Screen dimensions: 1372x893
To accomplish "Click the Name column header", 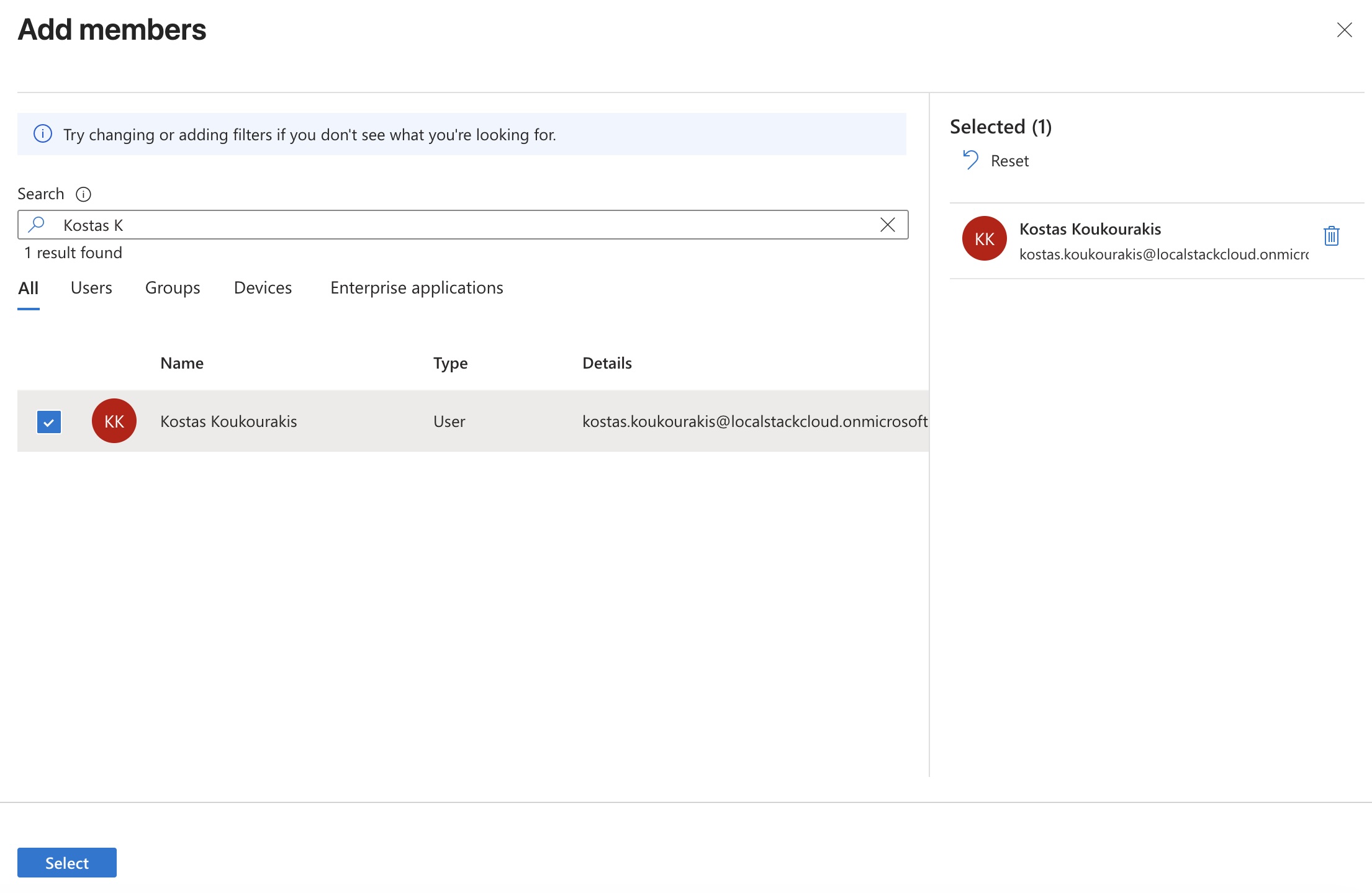I will coord(182,363).
